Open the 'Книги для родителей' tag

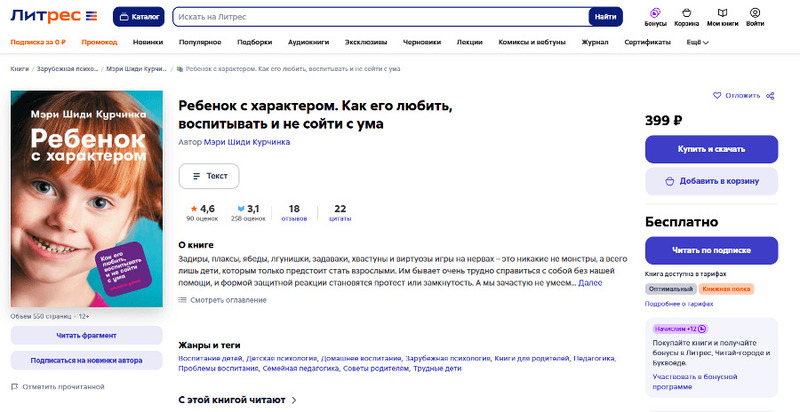point(532,358)
